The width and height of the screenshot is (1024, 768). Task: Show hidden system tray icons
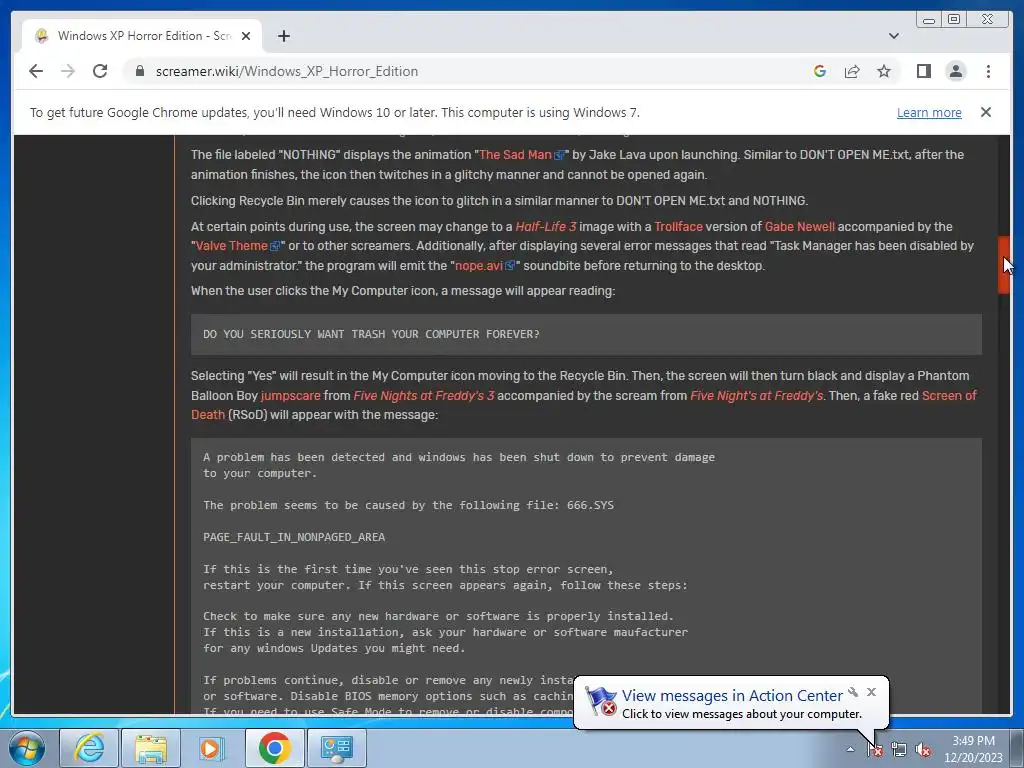pyautogui.click(x=850, y=750)
